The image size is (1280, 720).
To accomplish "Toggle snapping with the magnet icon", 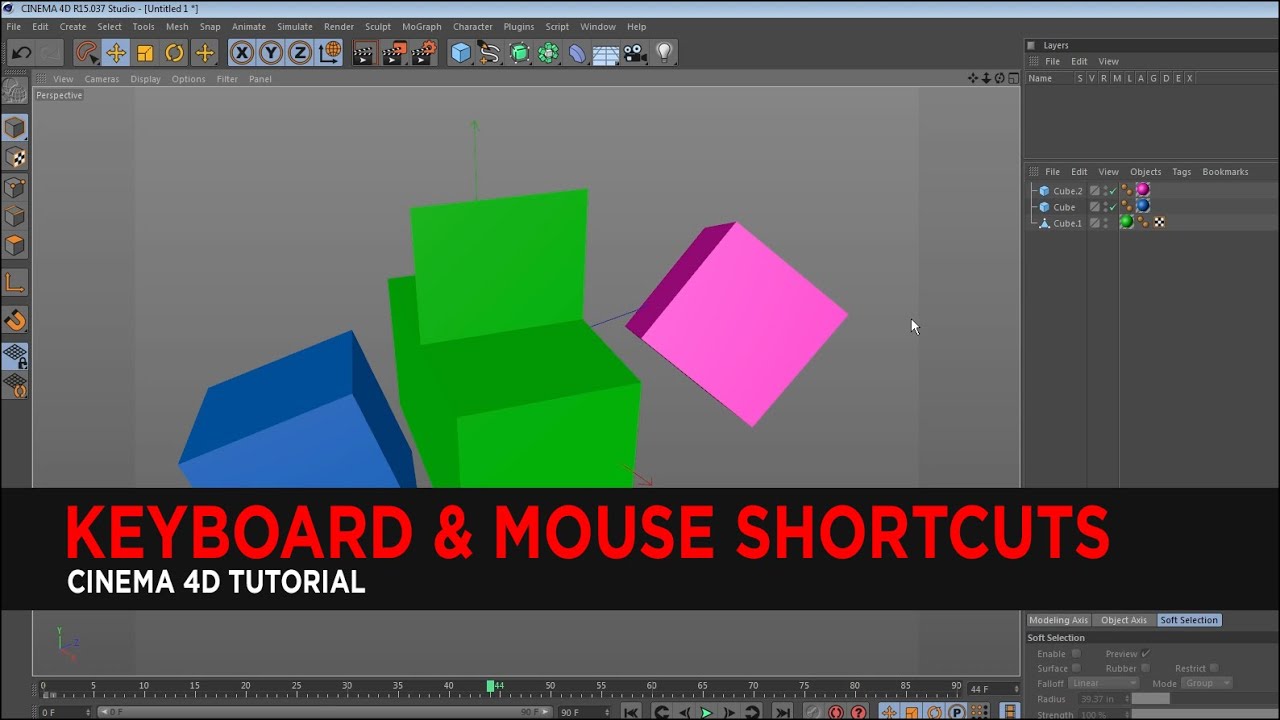I will click(15, 320).
